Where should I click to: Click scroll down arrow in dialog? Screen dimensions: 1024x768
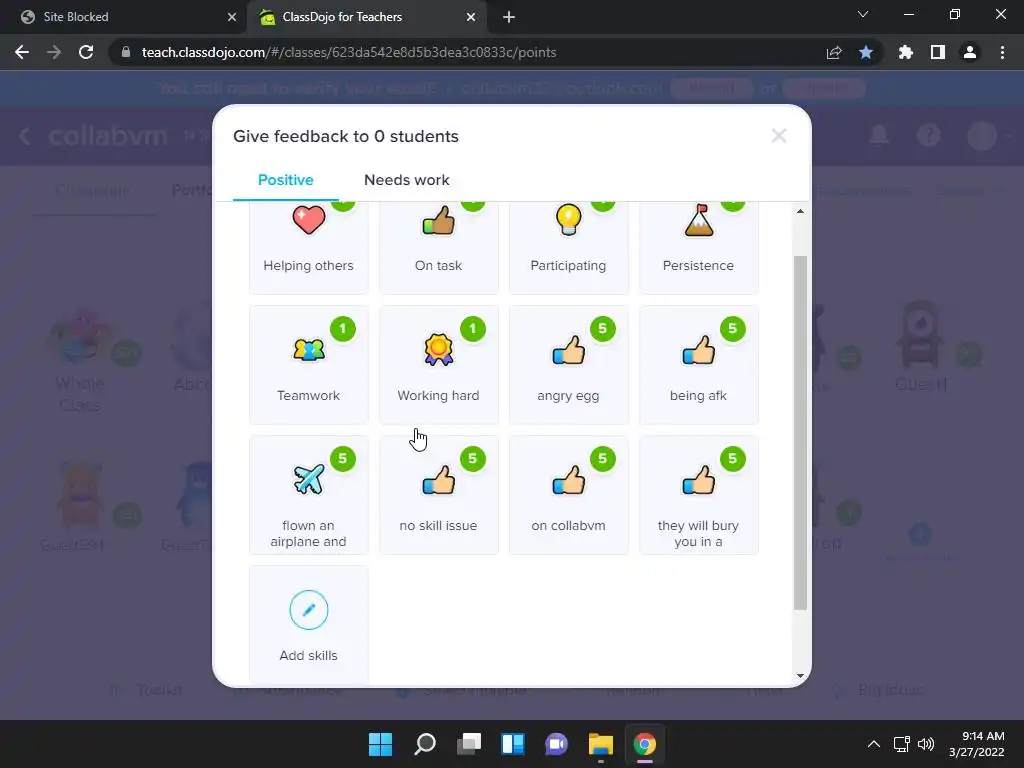(800, 676)
